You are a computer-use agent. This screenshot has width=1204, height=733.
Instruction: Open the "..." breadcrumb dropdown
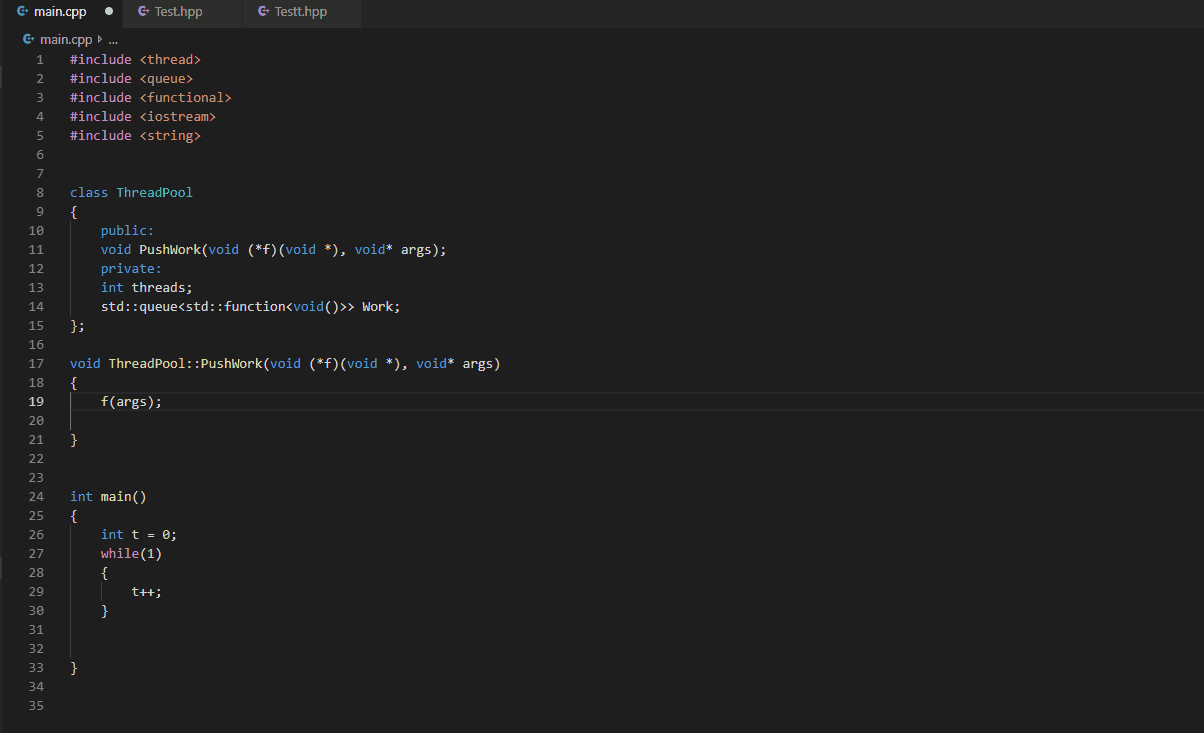coord(113,39)
